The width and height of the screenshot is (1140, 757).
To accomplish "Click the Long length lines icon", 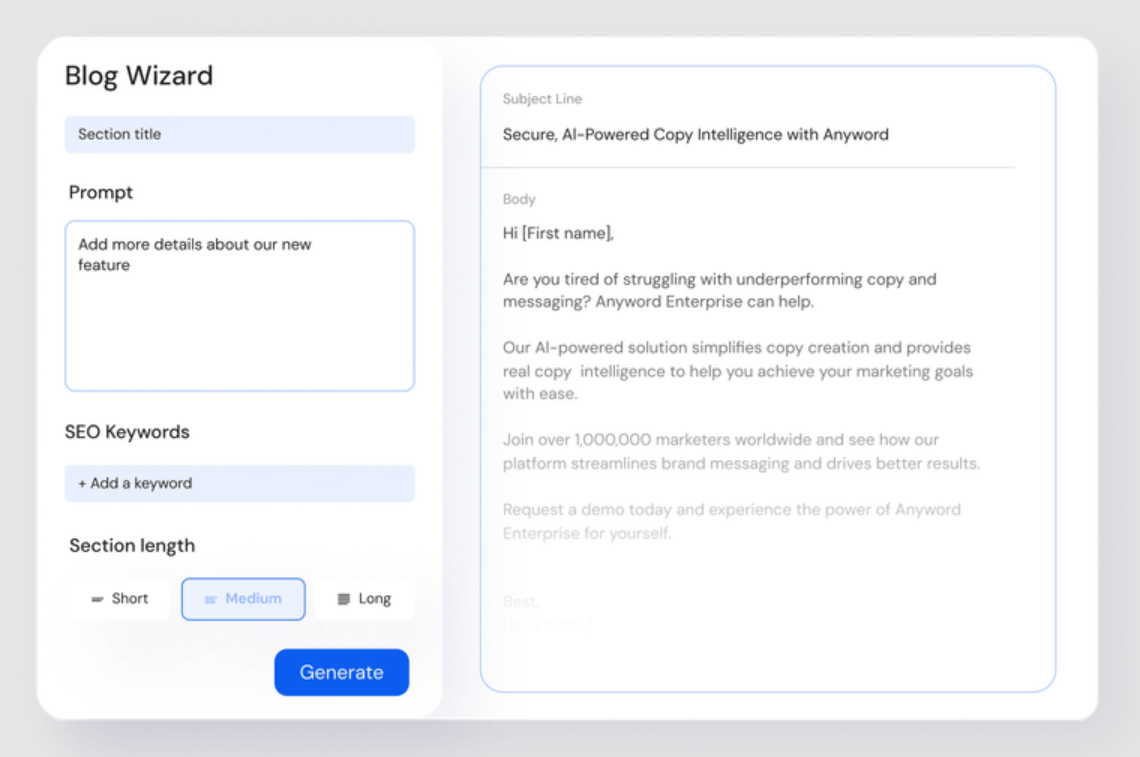I will (x=343, y=599).
